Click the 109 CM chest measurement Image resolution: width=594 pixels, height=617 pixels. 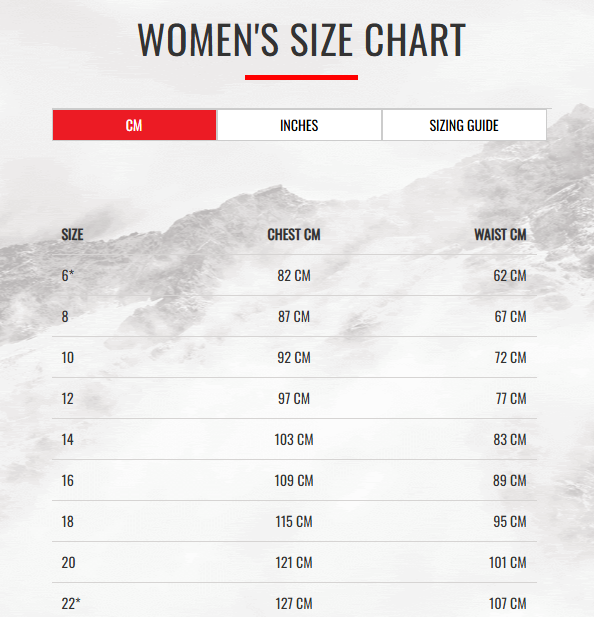tap(294, 480)
